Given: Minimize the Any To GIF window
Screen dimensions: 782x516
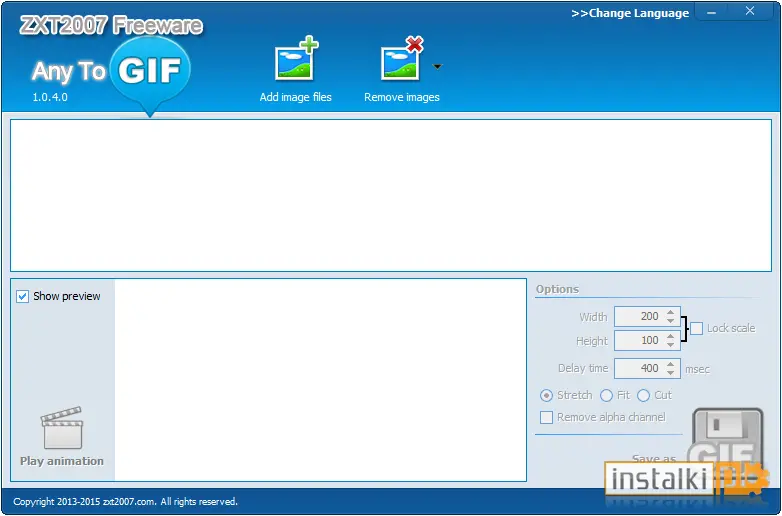Looking at the screenshot, I should coord(712,12).
